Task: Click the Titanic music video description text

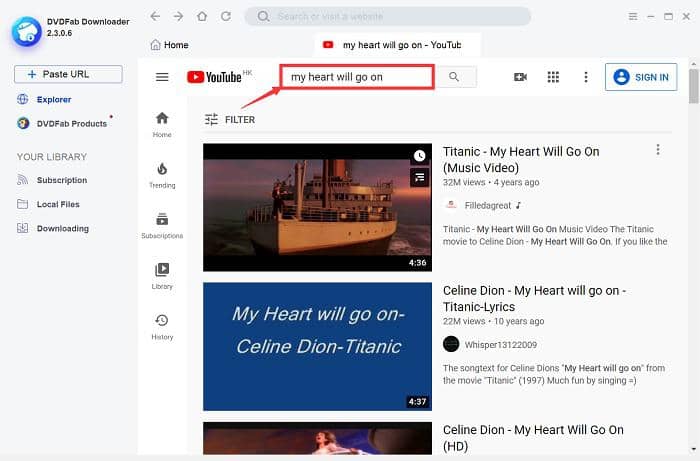Action: [555, 235]
